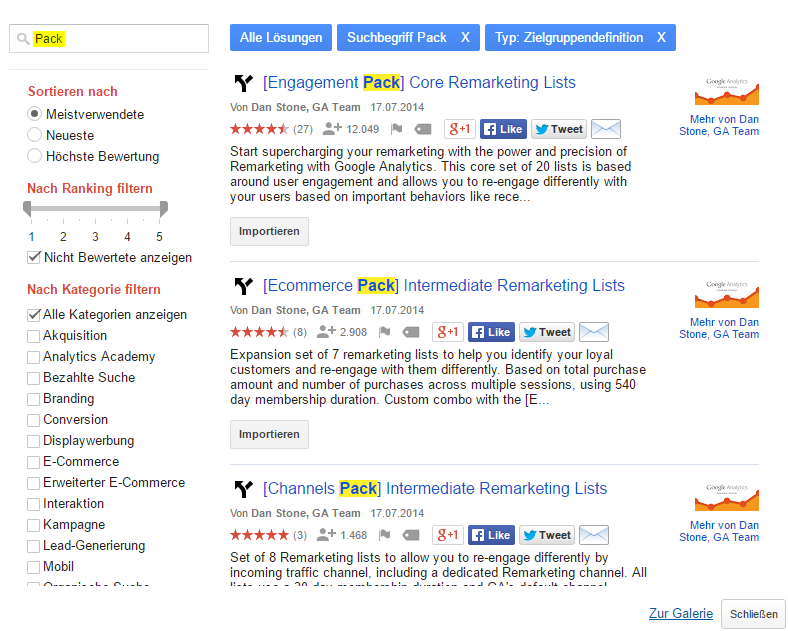Click Facebook Like for Engagement Pack
This screenshot has width=788, height=631.
[x=503, y=129]
